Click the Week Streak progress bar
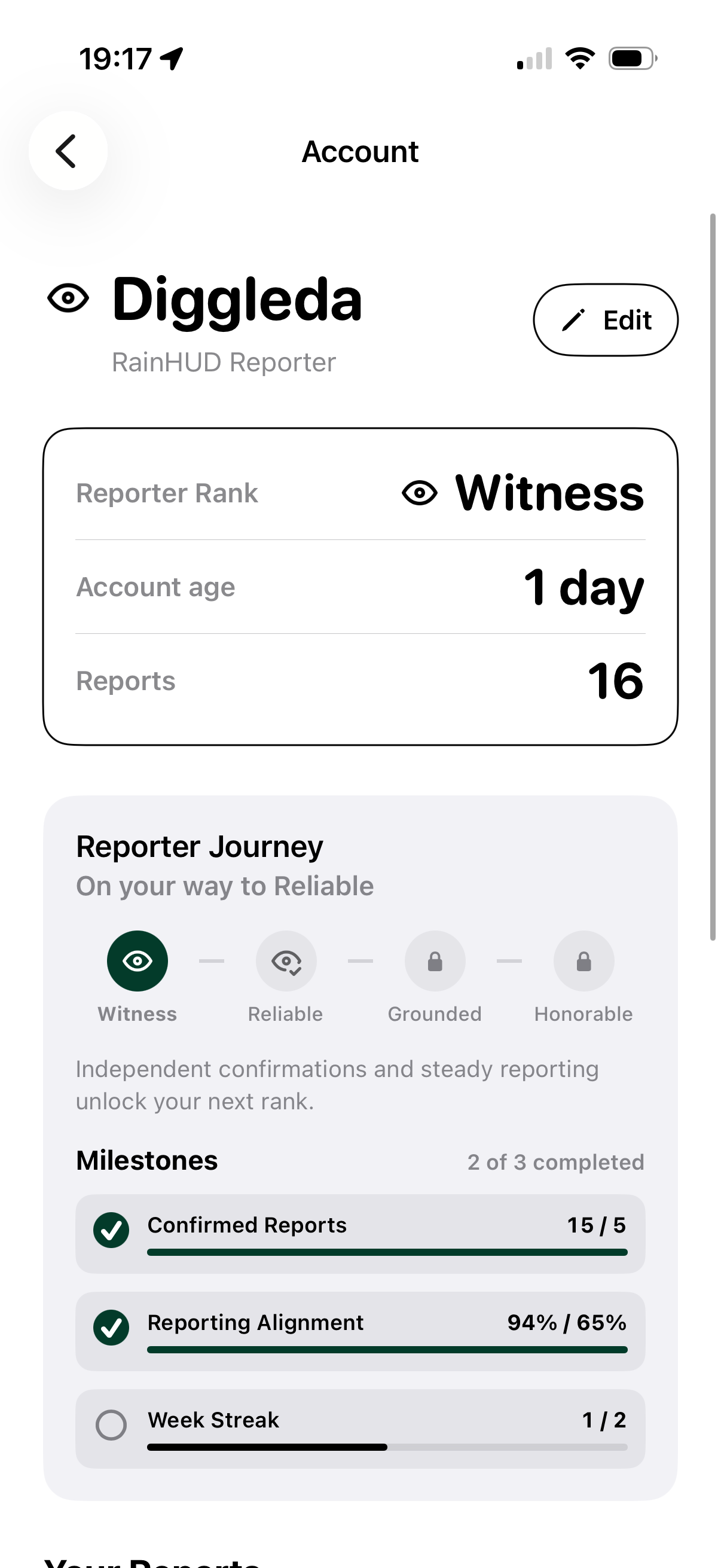This screenshot has width=721, height=1568. pos(387,1447)
